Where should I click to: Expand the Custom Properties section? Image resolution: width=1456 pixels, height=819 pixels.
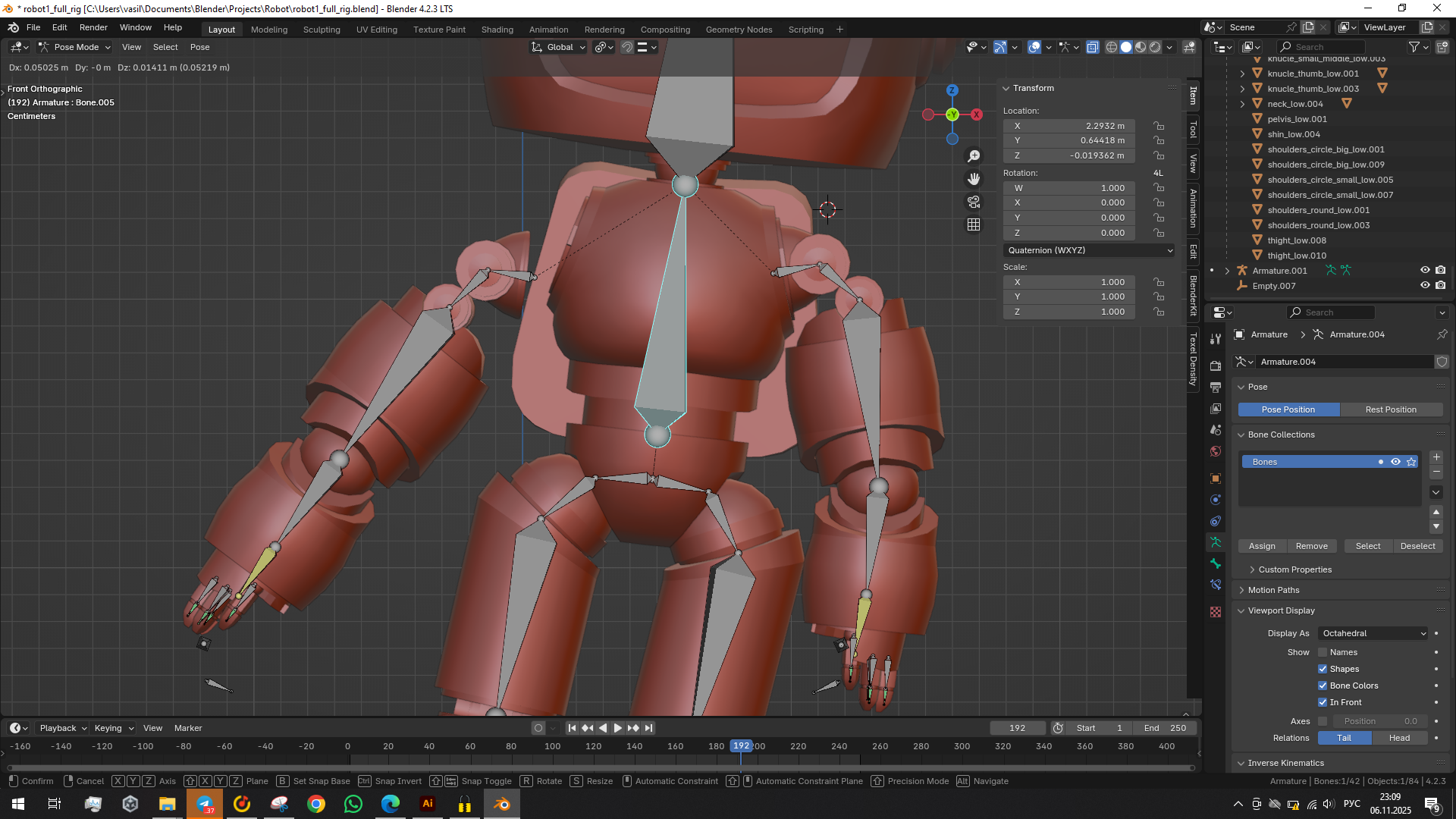pos(1294,570)
